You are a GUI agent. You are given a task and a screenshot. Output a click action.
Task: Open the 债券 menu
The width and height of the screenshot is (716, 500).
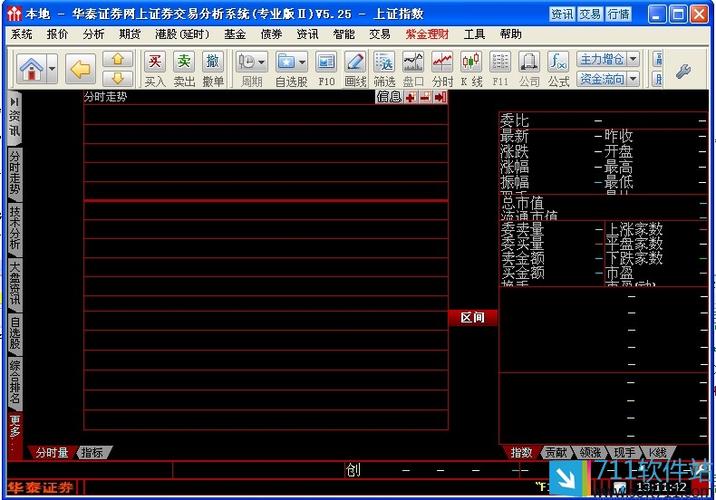(x=271, y=34)
